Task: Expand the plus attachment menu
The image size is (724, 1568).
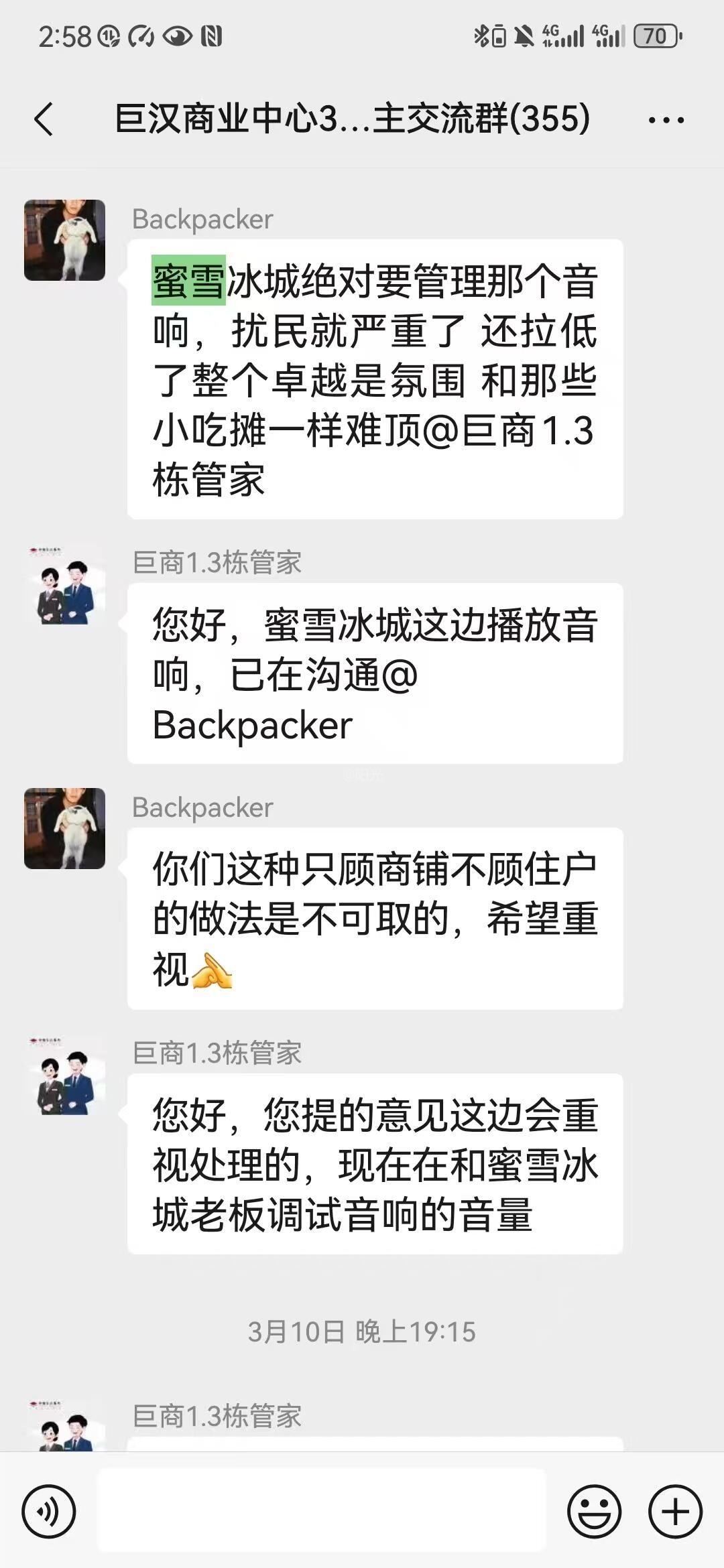Action: point(675,1512)
